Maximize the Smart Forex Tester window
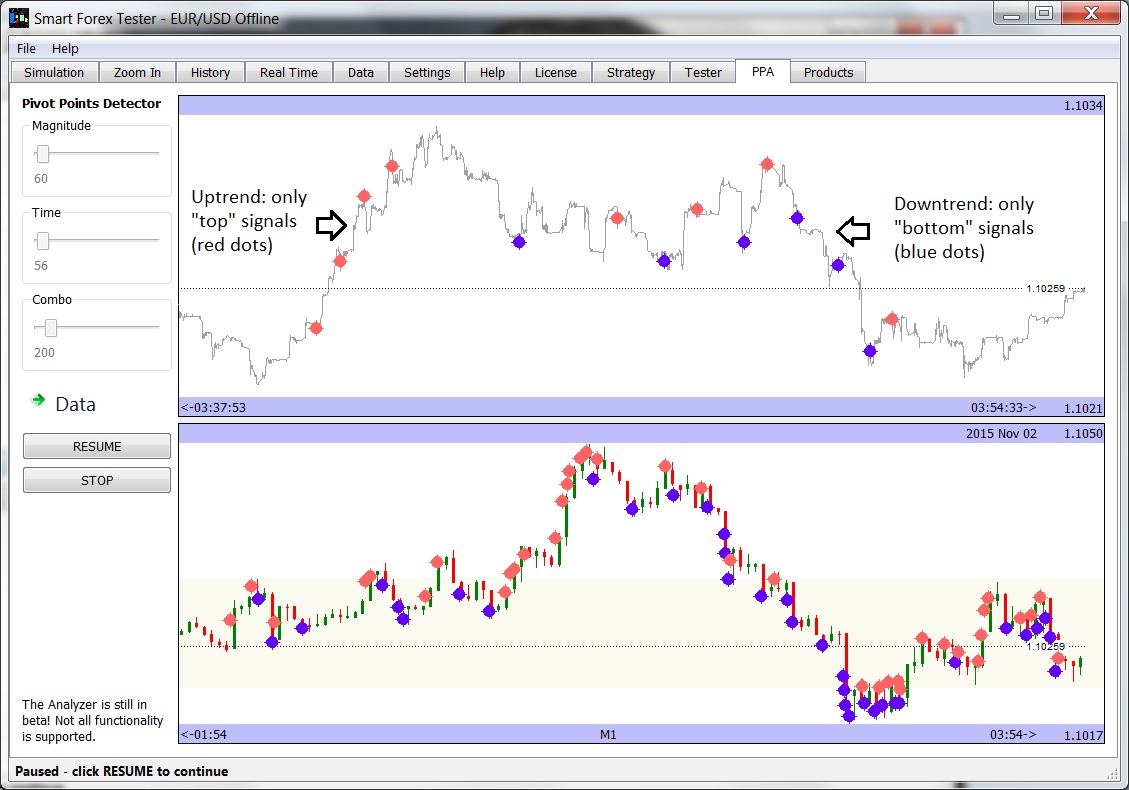The height and width of the screenshot is (790, 1129). click(x=1044, y=14)
